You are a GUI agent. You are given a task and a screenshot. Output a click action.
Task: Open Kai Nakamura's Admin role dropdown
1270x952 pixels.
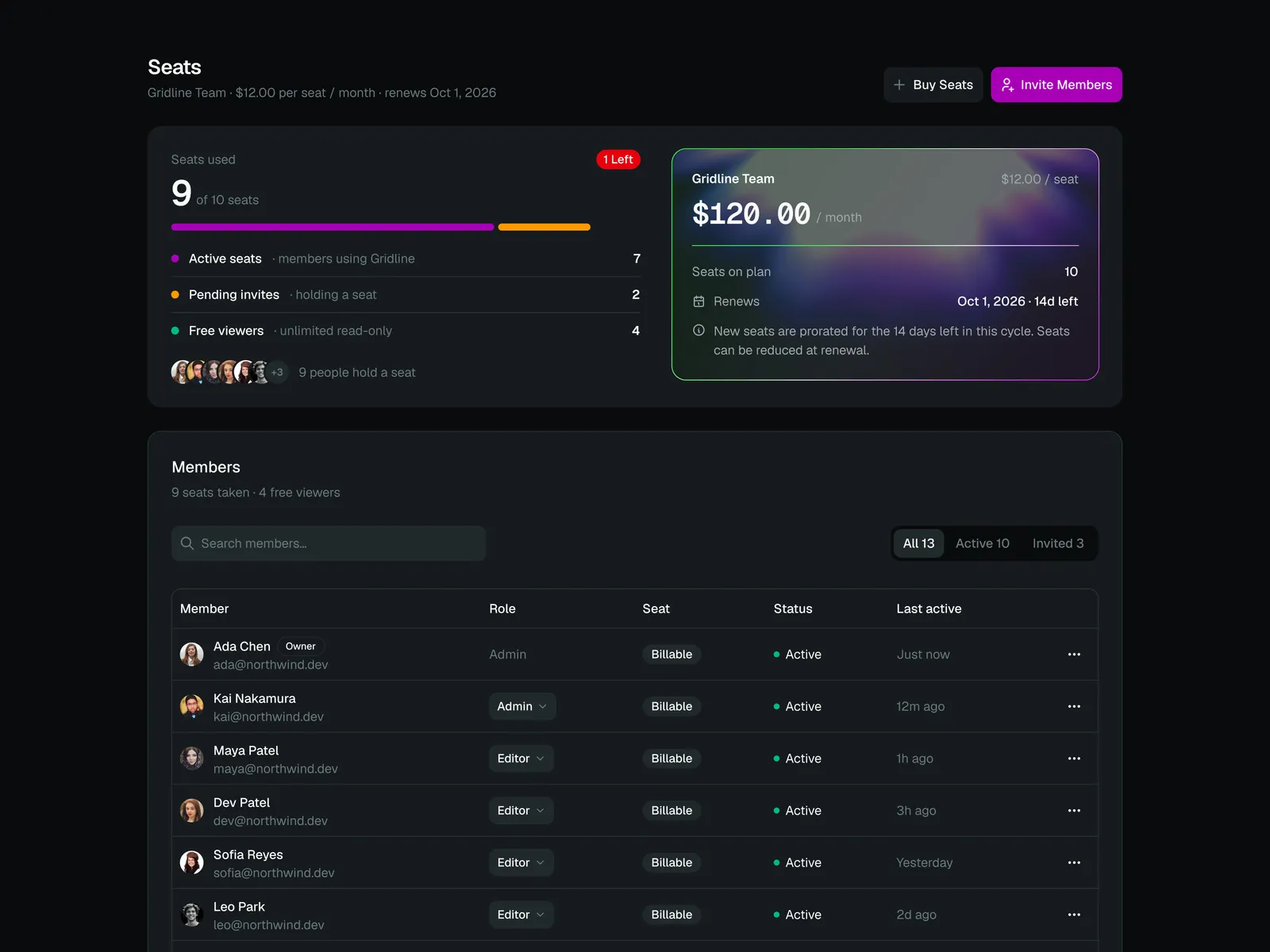[522, 706]
